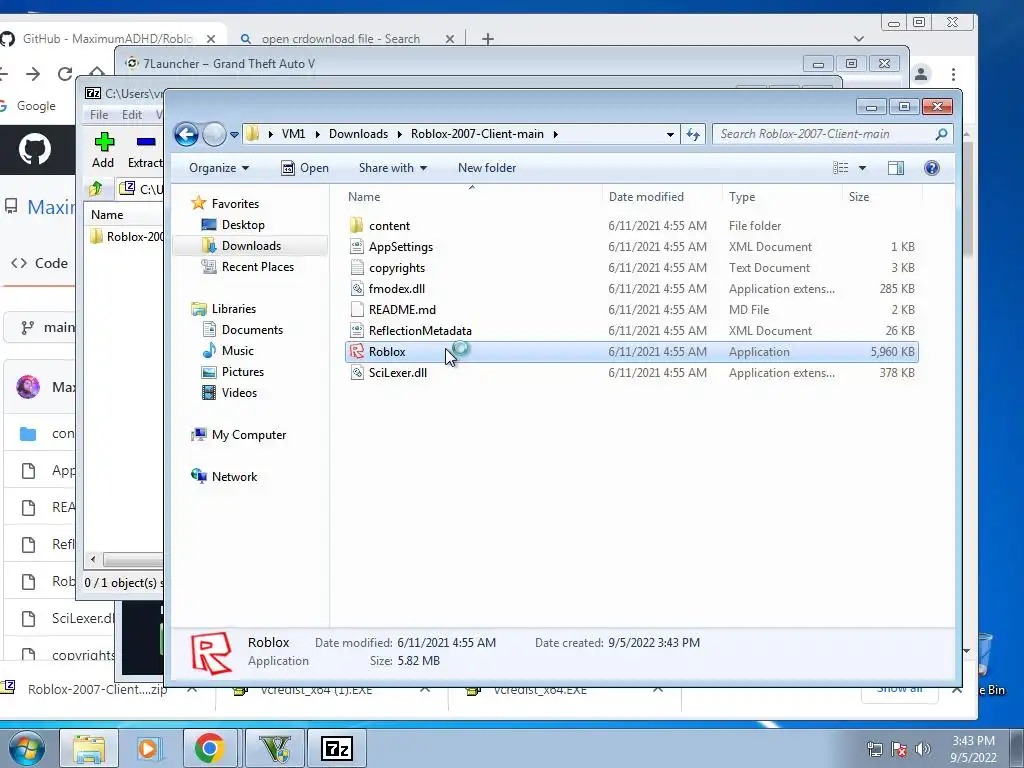This screenshot has width=1024, height=768.
Task: Switch to open crdownload file Search tab
Action: pyautogui.click(x=340, y=39)
